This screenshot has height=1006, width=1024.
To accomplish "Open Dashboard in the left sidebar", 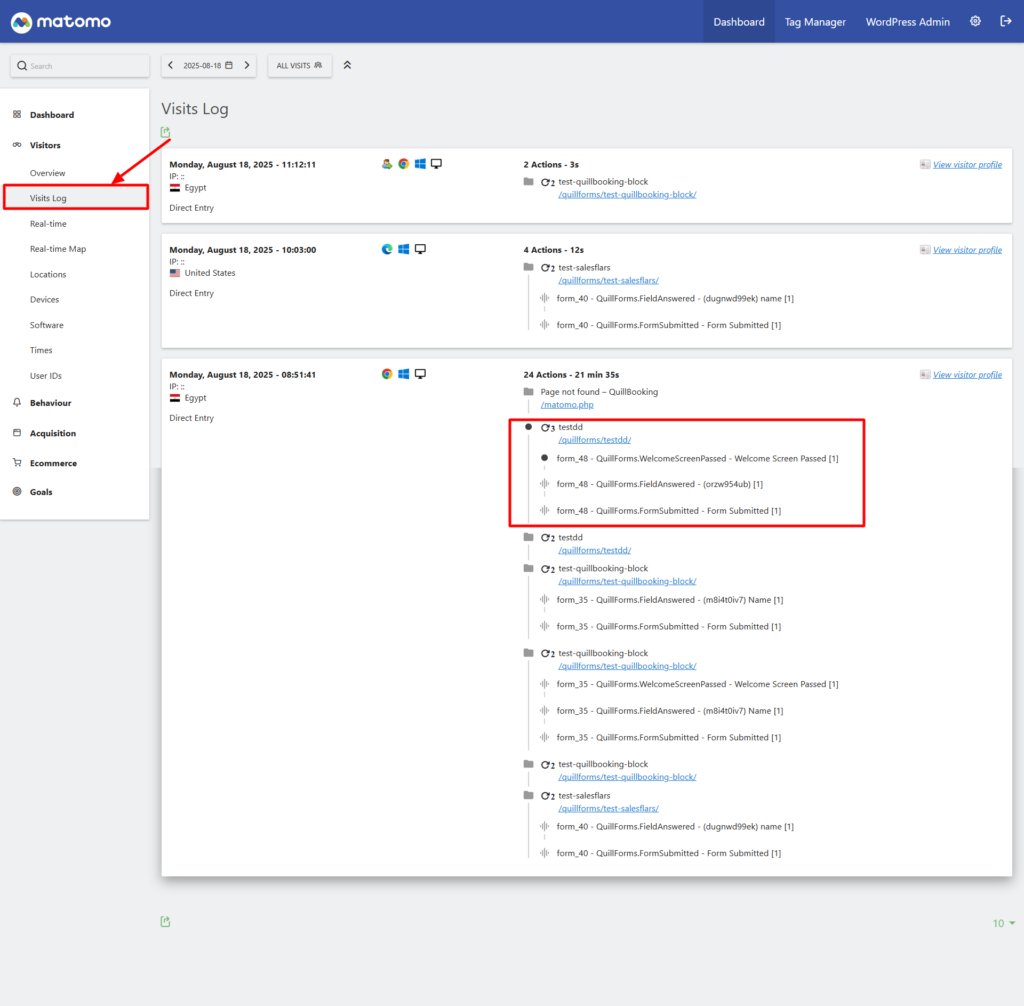I will click(52, 115).
